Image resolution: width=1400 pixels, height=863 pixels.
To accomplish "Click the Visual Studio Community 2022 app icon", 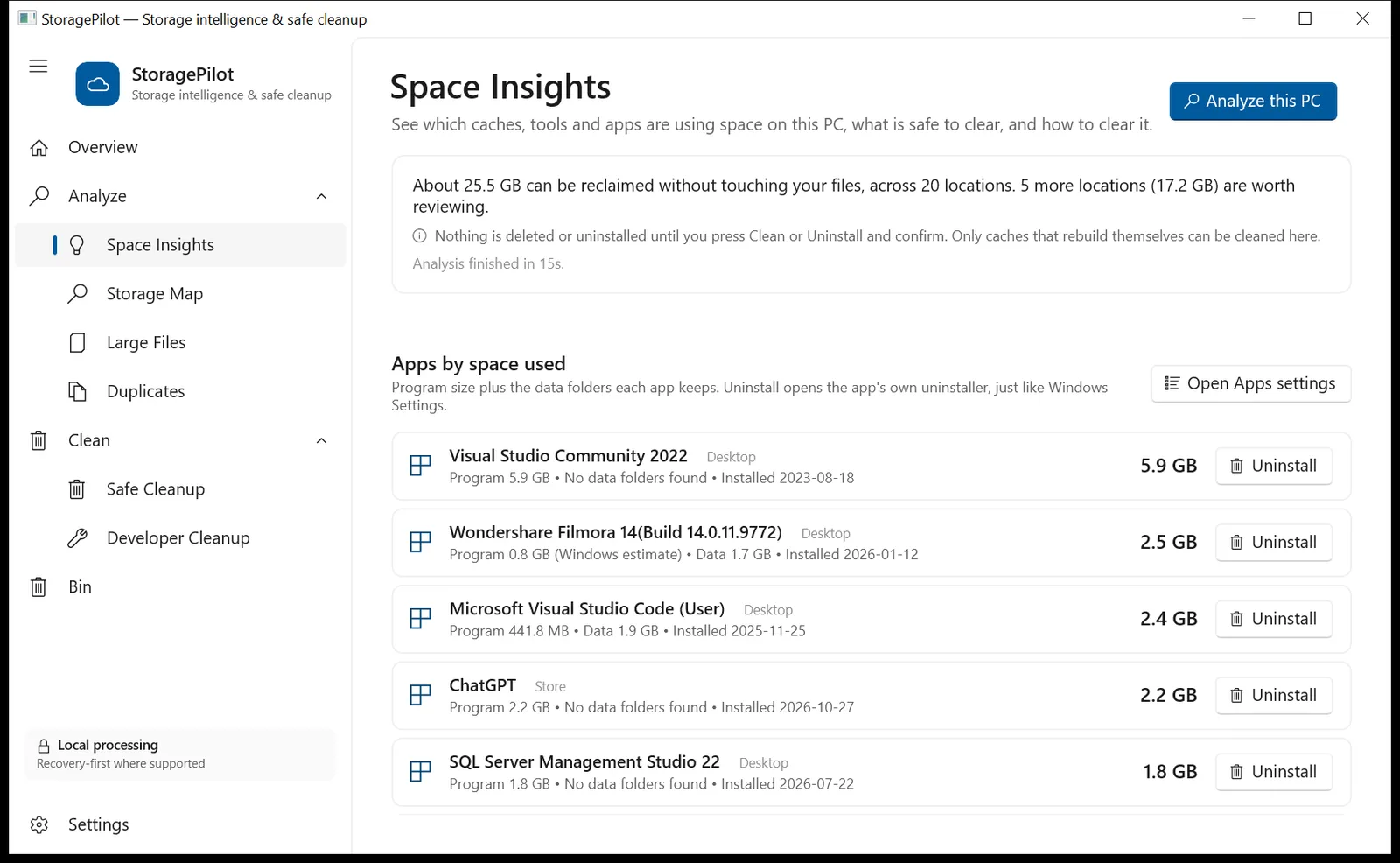I will (421, 466).
